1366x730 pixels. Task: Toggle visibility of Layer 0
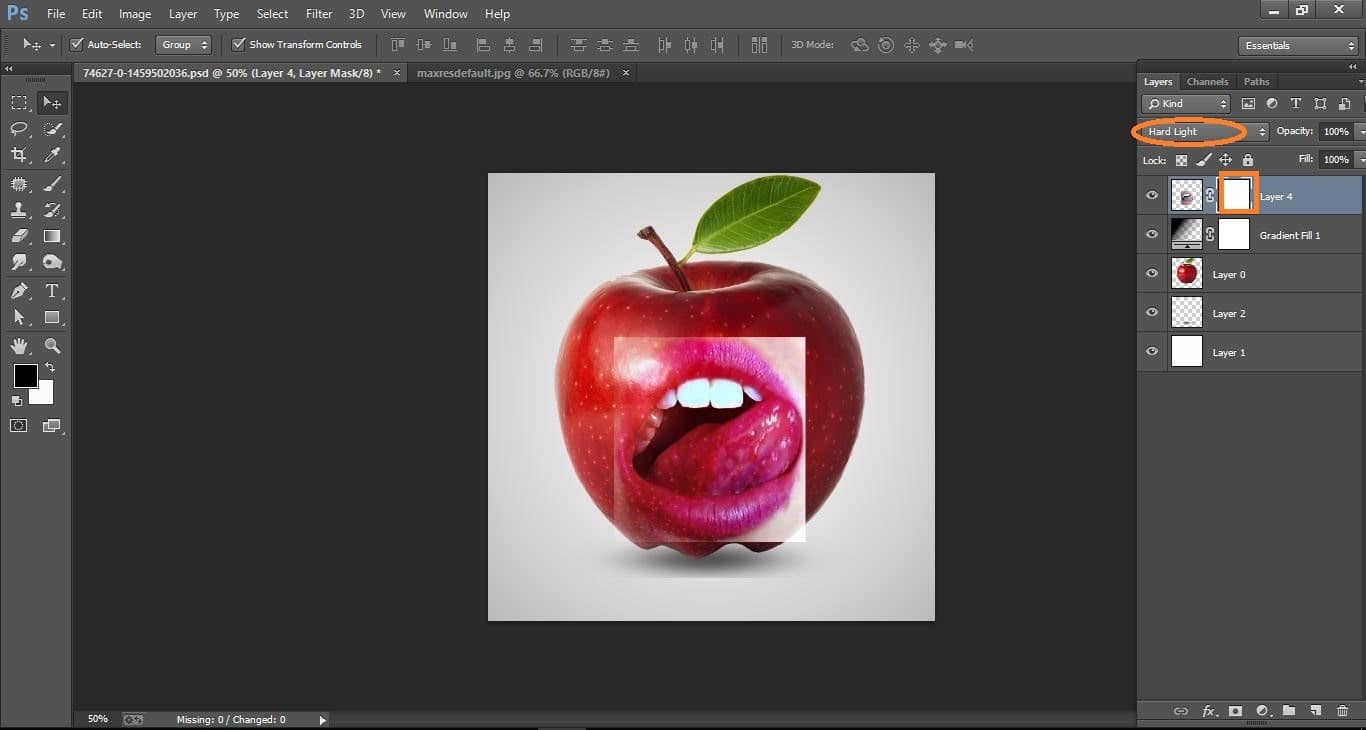pos(1151,272)
